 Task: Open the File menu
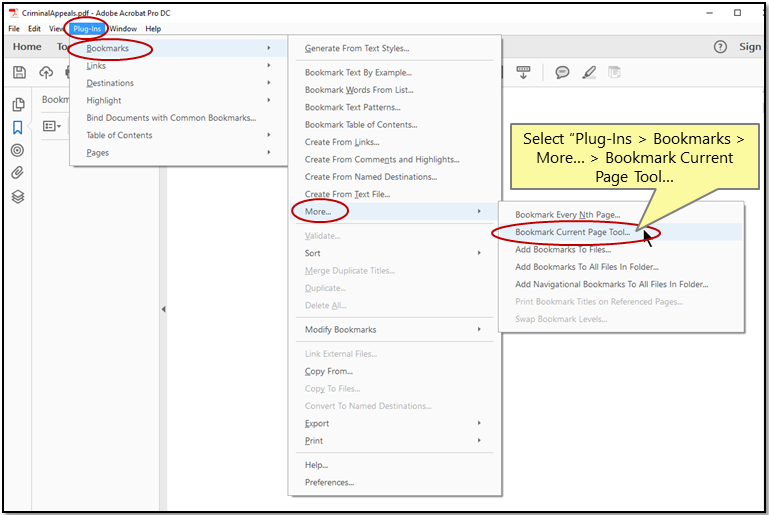[x=14, y=29]
